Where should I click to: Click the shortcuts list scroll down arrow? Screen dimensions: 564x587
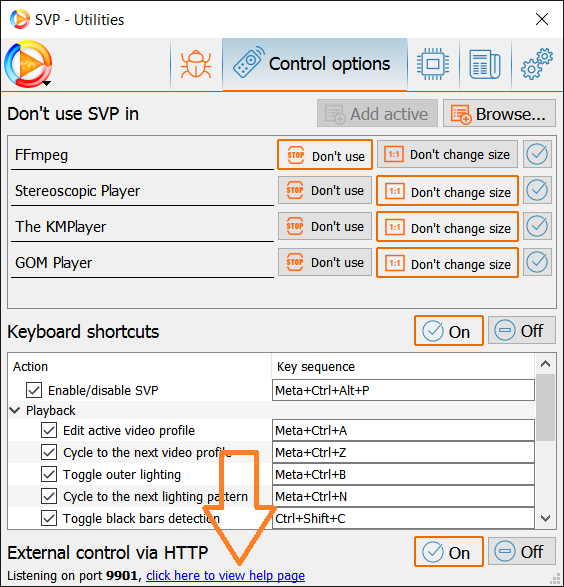tap(545, 518)
